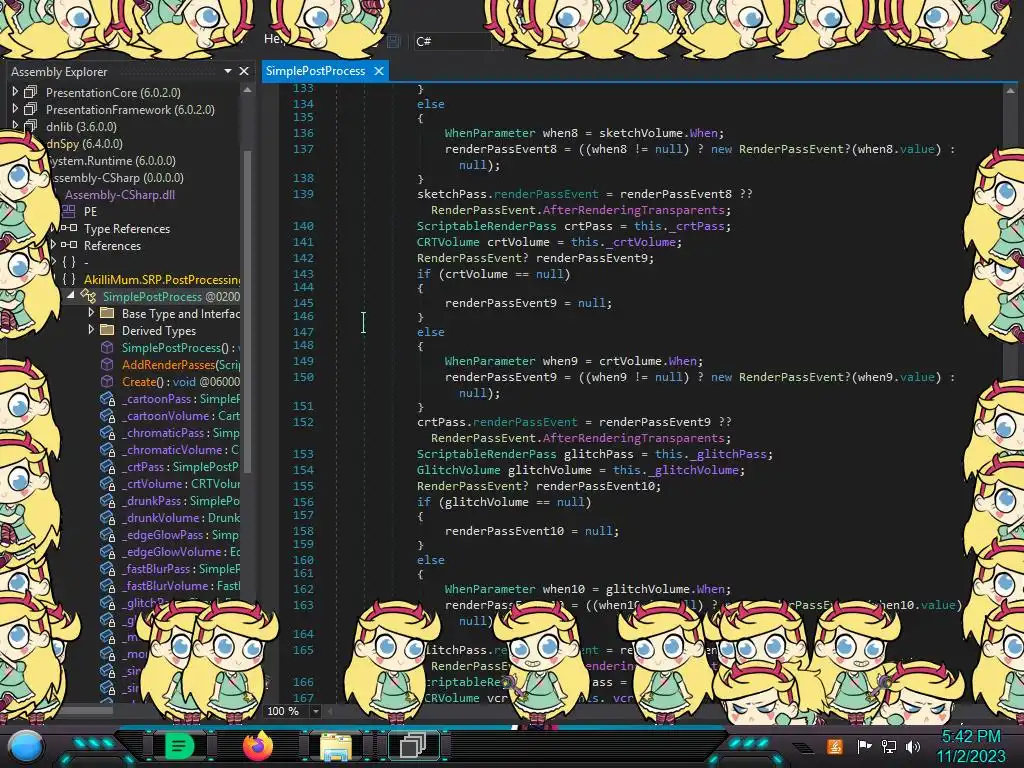Viewport: 1024px width, 768px height.
Task: Click the PresentationFramework assembly icon
Action: 31,109
